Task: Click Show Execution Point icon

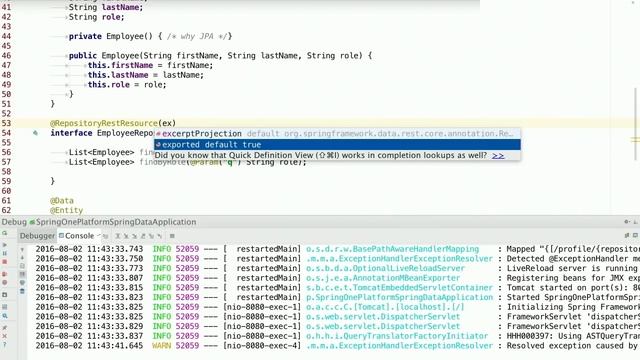Action: pos(105,236)
